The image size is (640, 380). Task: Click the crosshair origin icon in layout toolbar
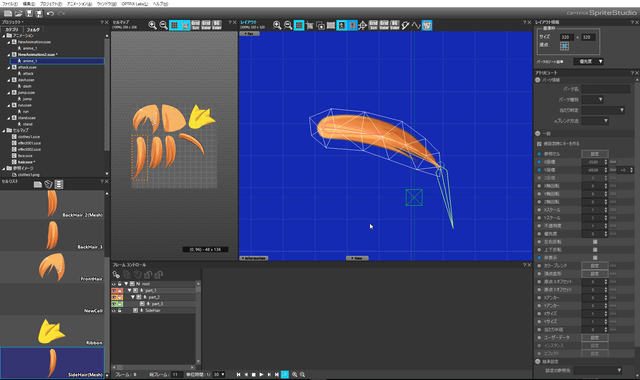[362, 26]
